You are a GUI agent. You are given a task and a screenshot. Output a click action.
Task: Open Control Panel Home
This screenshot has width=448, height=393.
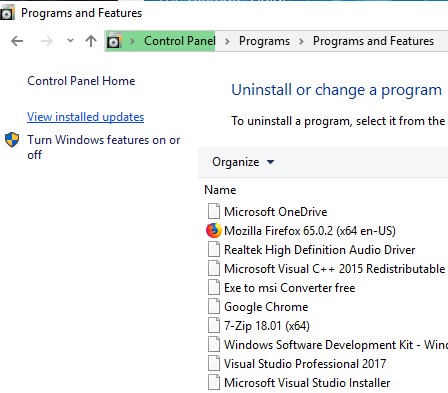pos(81,81)
